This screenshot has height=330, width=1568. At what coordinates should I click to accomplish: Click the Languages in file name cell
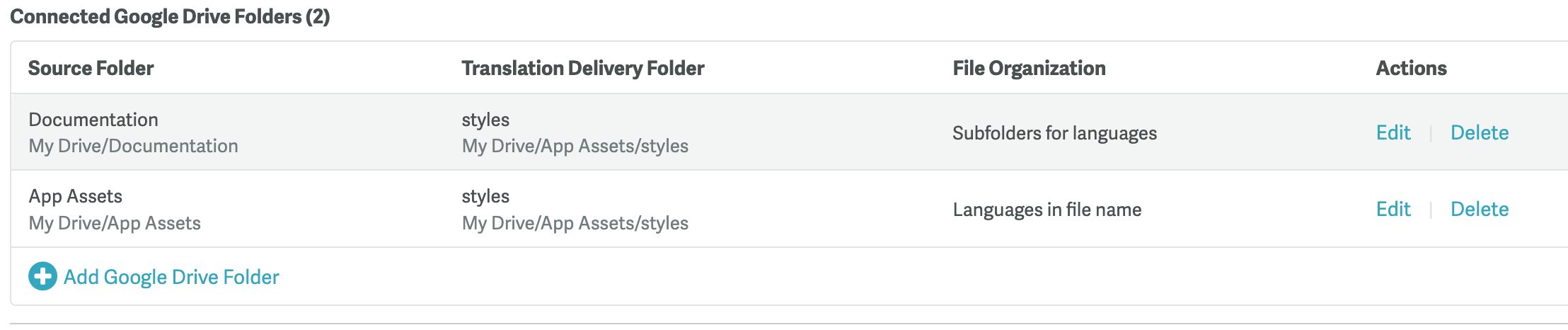click(1047, 210)
